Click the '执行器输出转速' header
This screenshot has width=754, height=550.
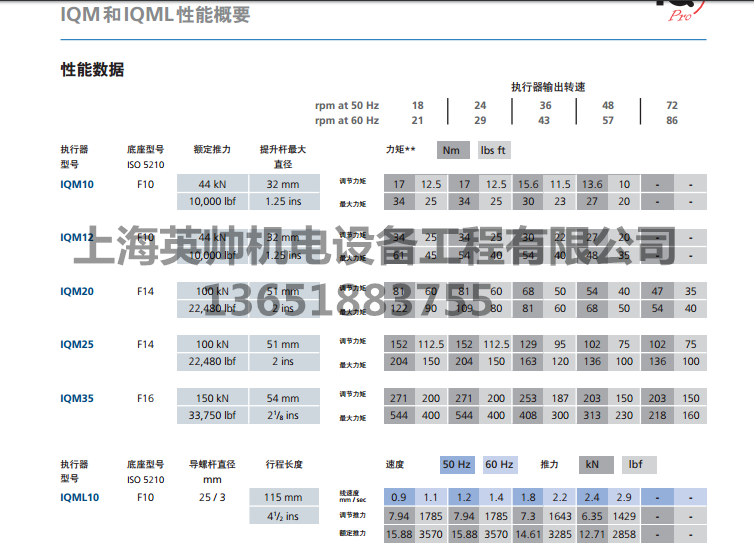pyautogui.click(x=548, y=87)
